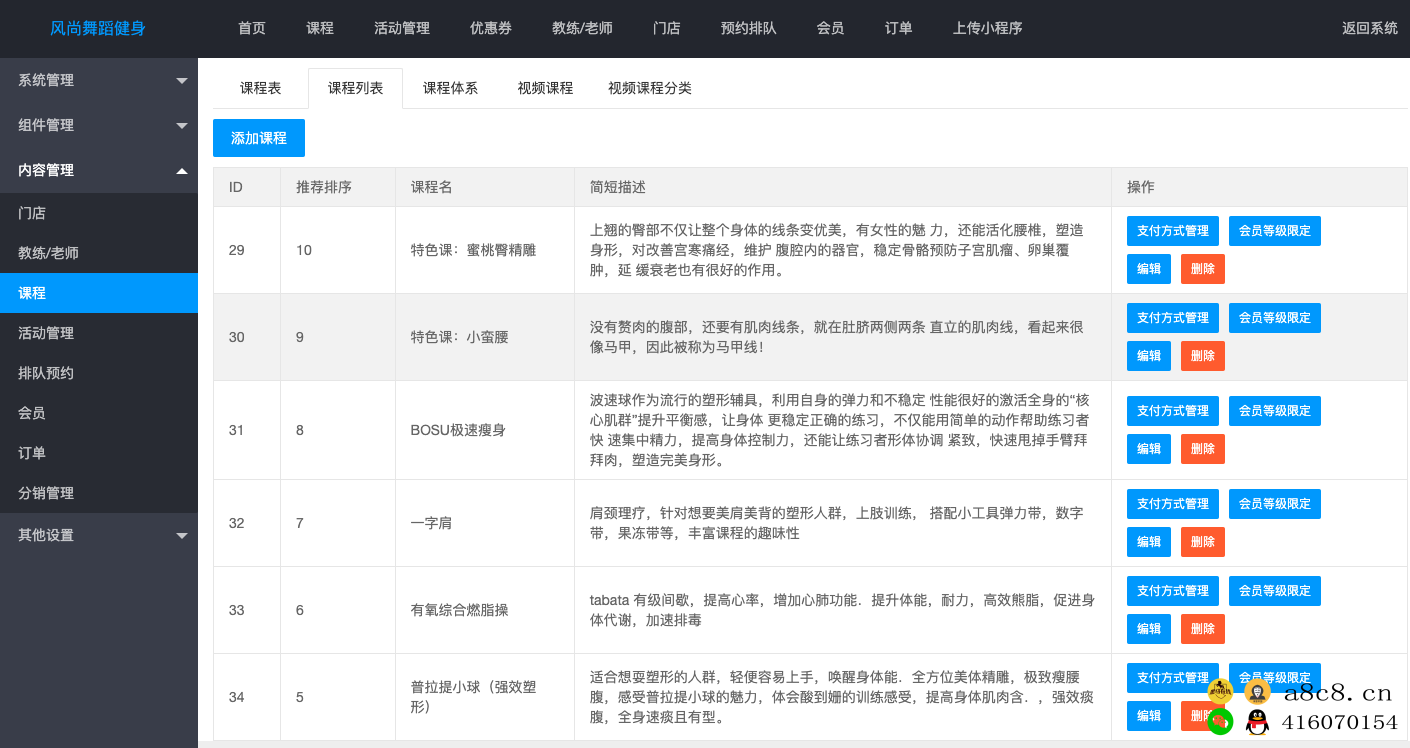Delete the 有氧综合燃脂操 course
The width and height of the screenshot is (1410, 748).
click(x=1203, y=629)
